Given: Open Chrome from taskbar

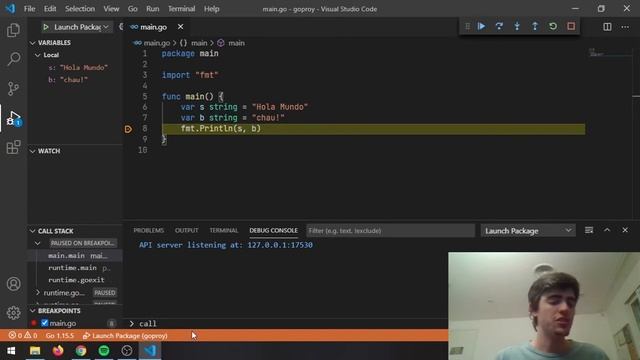Looking at the screenshot, I should point(81,351).
